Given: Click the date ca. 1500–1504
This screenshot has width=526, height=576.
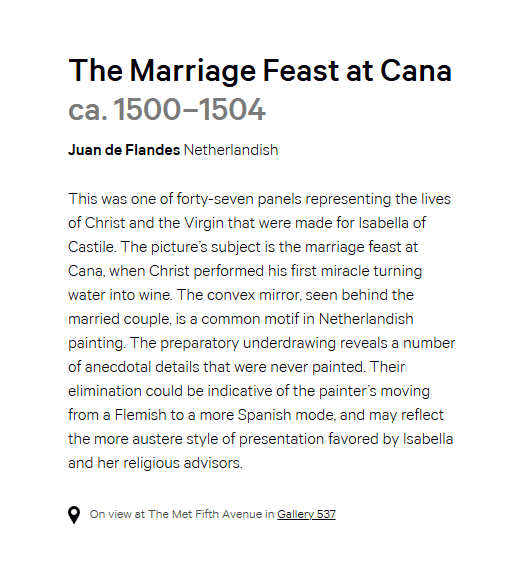Looking at the screenshot, I should pos(167,109).
